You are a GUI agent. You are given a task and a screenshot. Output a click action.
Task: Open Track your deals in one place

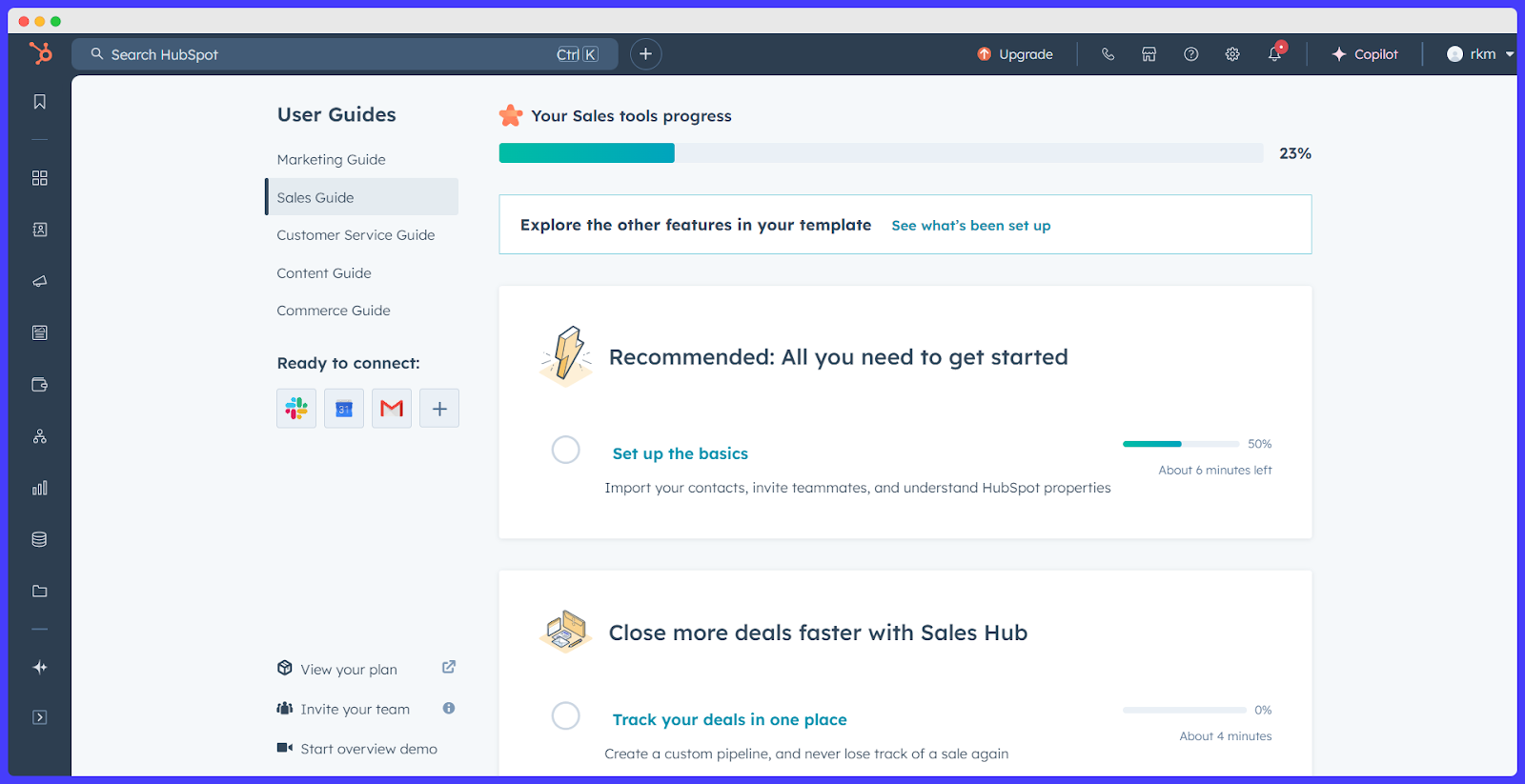click(730, 719)
